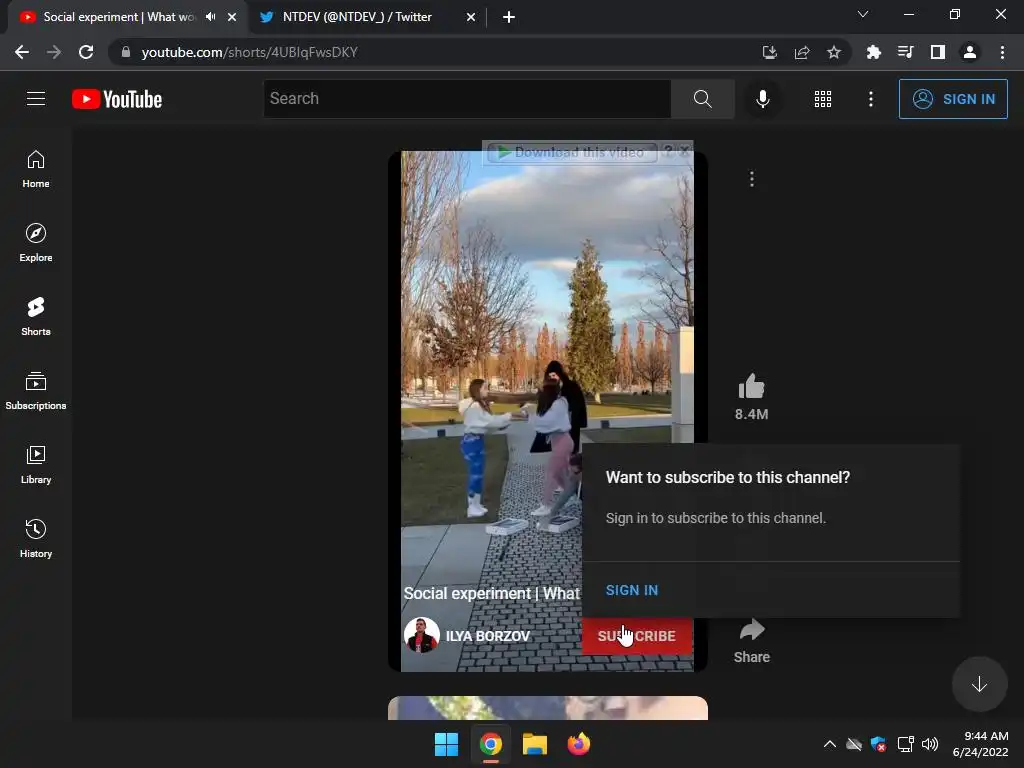Screen dimensions: 1024x768
Task: Open History in sidebar
Action: [x=36, y=538]
